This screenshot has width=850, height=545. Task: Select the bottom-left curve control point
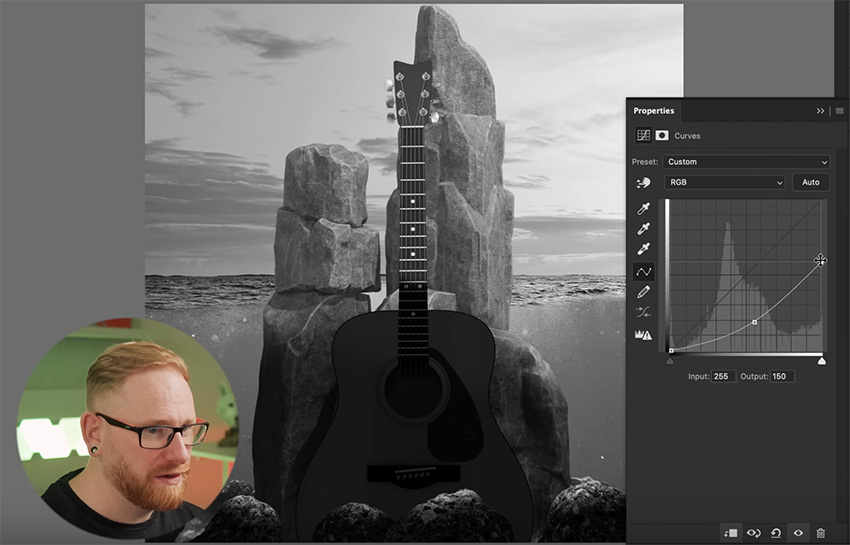pos(671,351)
